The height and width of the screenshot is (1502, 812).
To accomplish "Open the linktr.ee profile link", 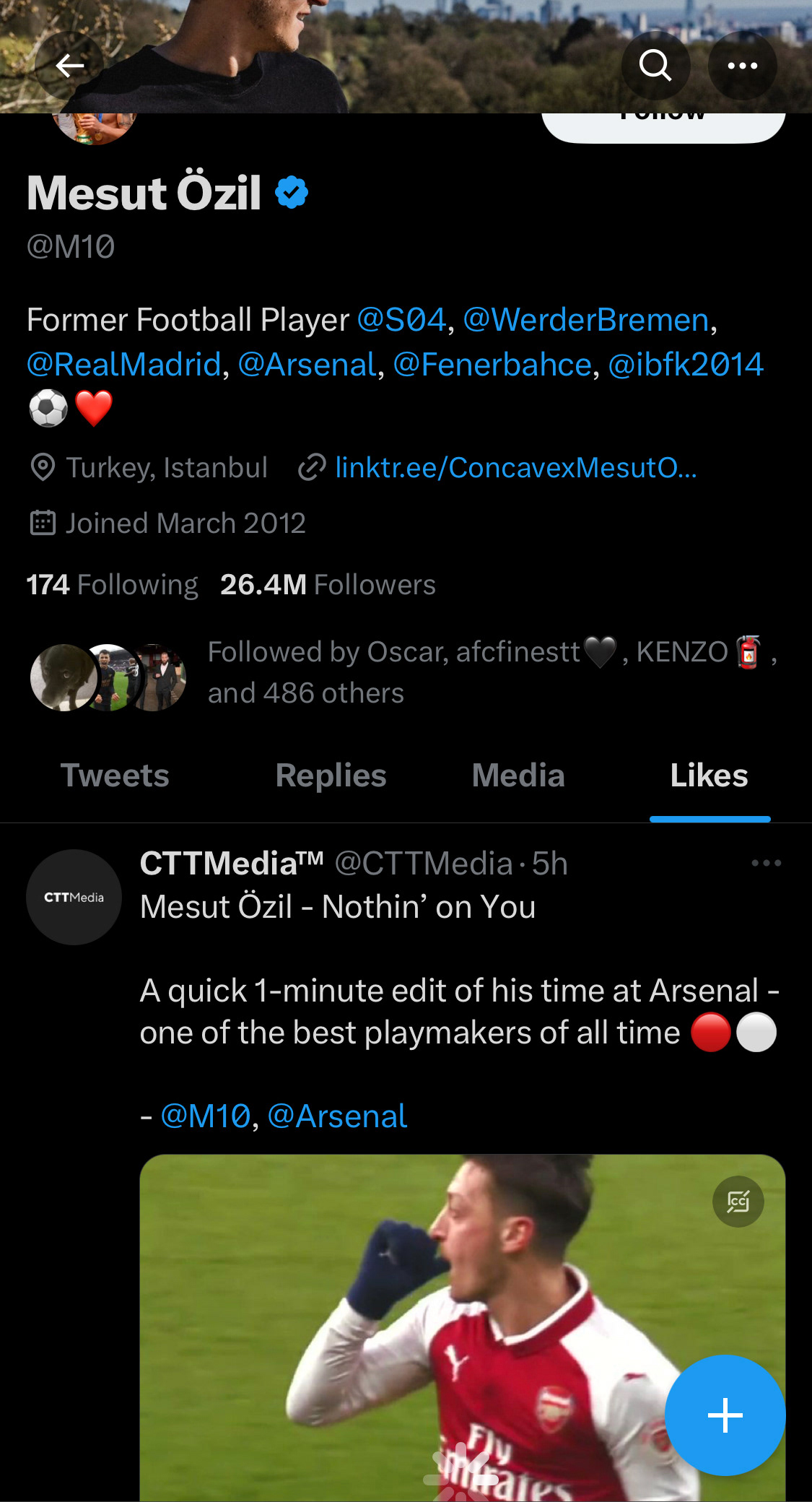I will (x=515, y=467).
